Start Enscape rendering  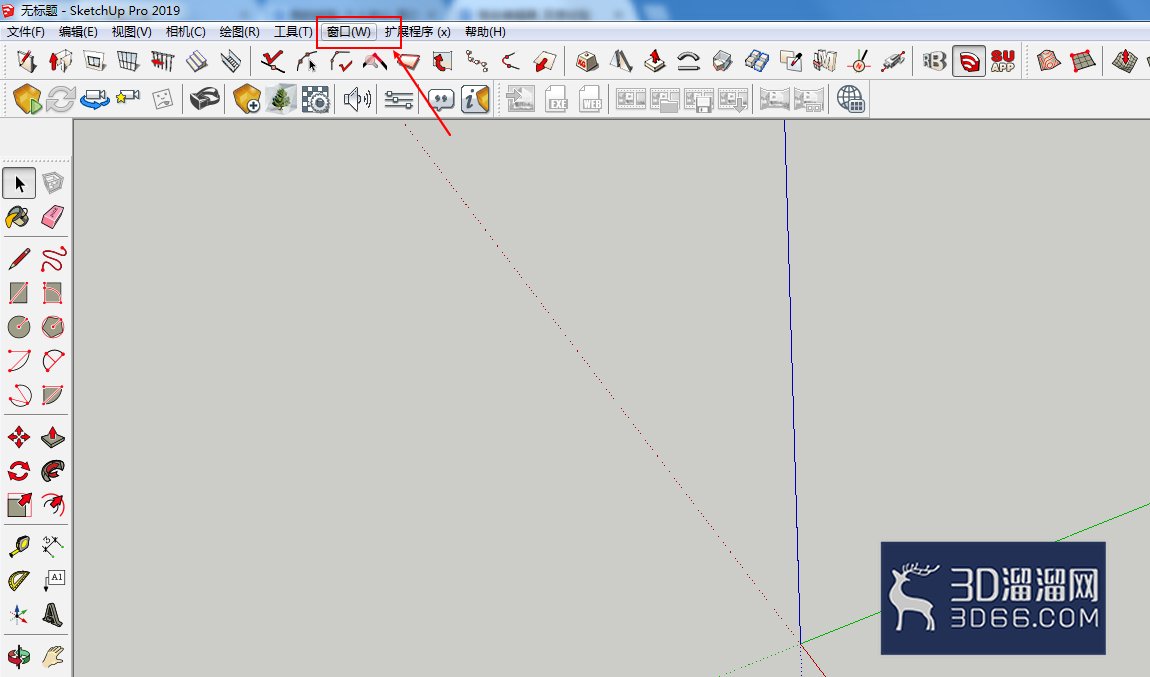(27, 99)
